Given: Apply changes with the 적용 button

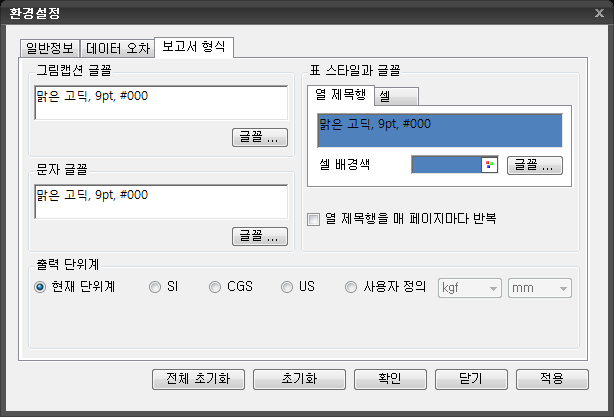Looking at the screenshot, I should coord(552,379).
